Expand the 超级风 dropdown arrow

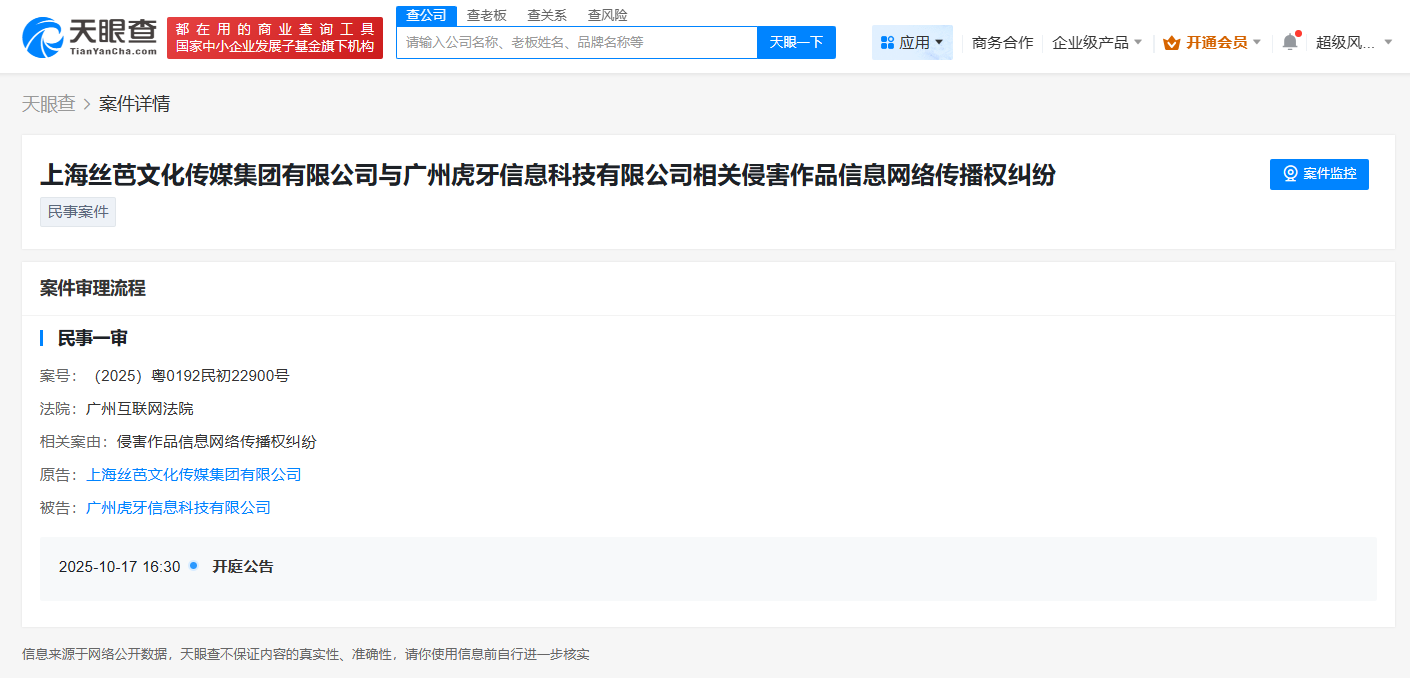coord(1388,43)
